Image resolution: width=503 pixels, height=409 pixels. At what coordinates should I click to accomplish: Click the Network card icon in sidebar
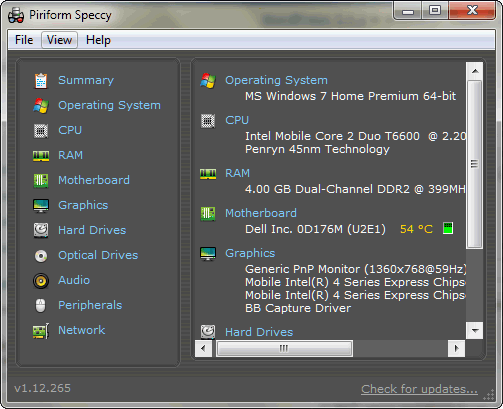coord(41,331)
